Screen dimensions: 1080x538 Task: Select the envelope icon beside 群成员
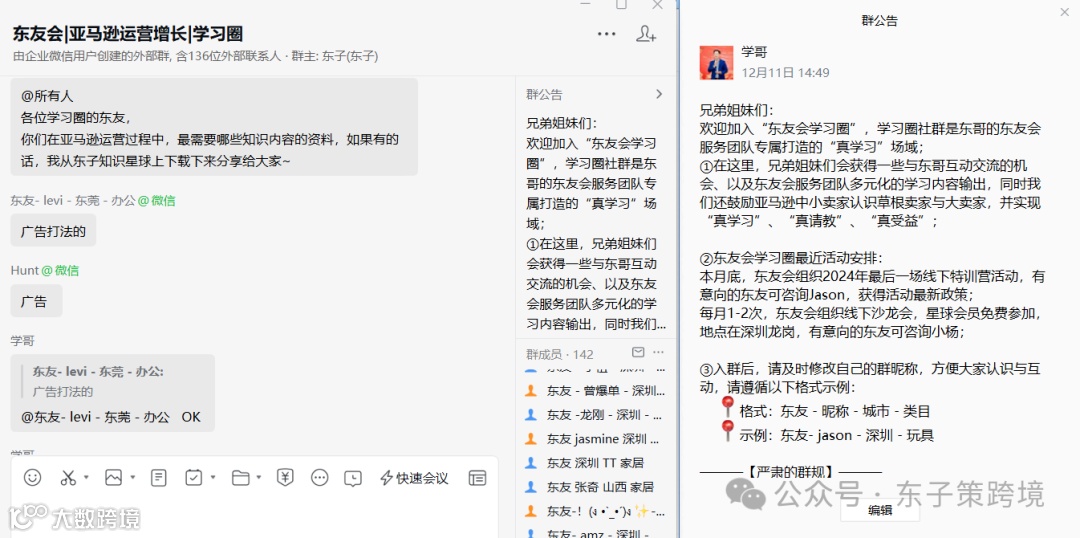638,353
